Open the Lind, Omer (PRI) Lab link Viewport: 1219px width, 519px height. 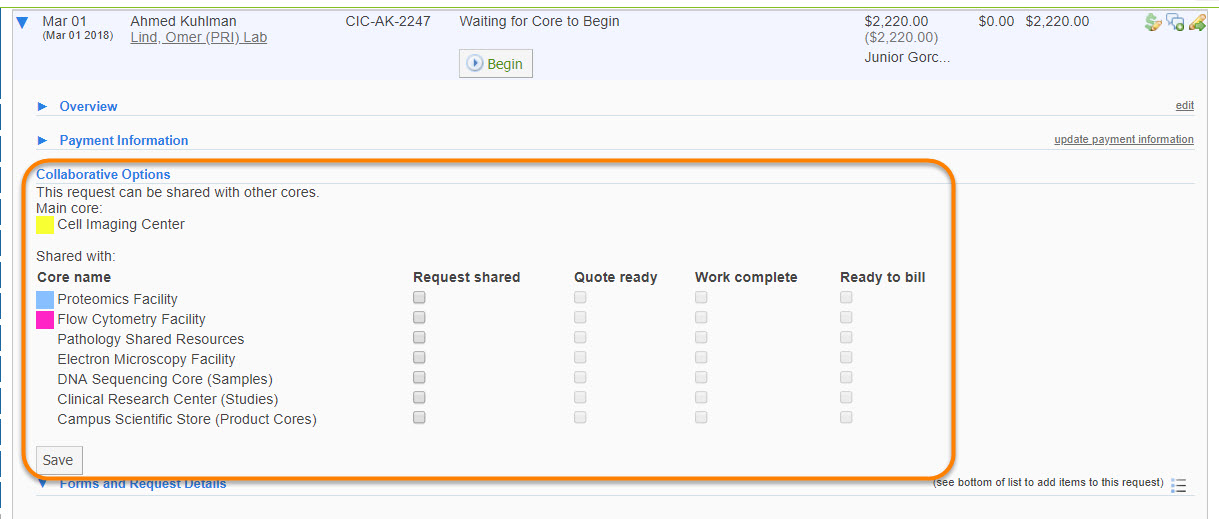click(x=198, y=38)
